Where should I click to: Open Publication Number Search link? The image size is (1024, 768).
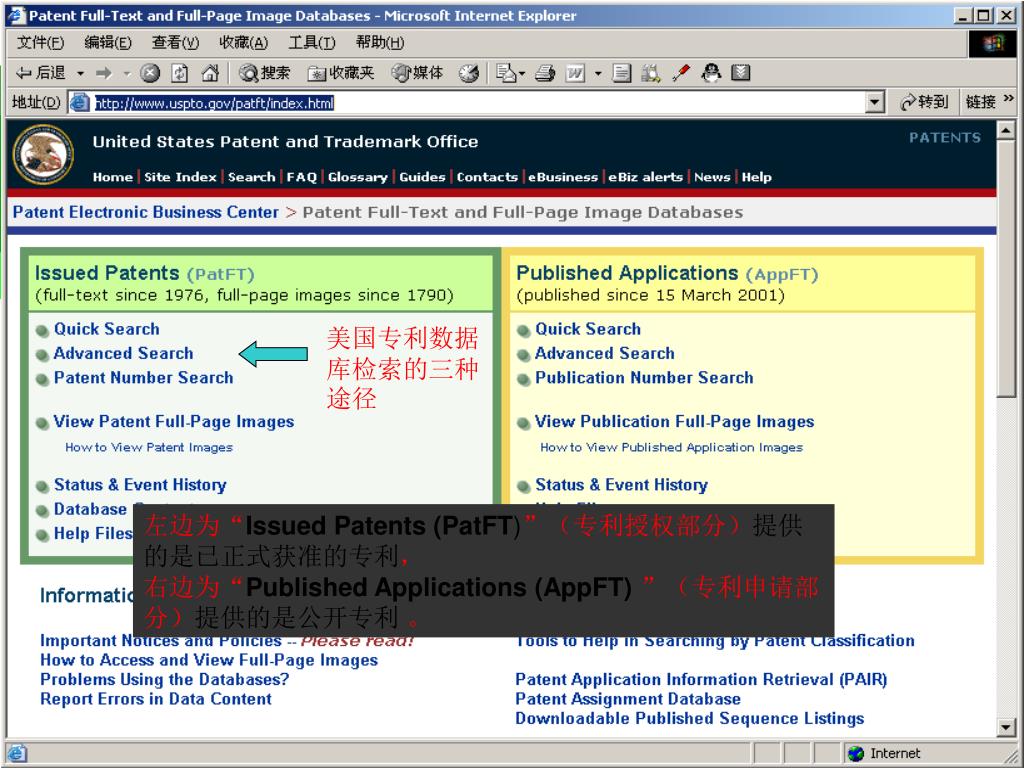click(x=645, y=377)
